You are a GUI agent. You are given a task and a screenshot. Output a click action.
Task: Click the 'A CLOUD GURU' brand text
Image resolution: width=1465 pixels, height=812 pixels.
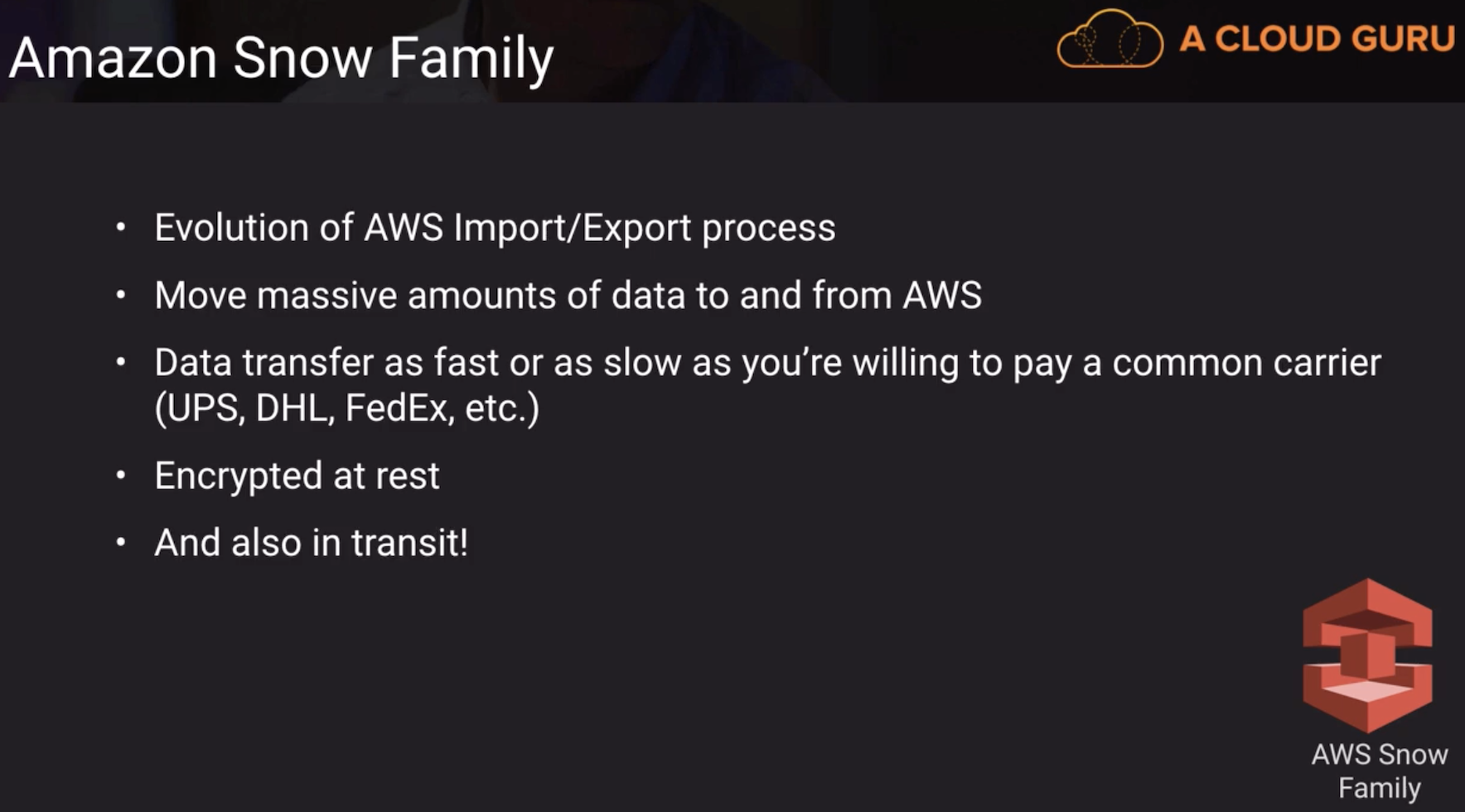(x=1317, y=38)
